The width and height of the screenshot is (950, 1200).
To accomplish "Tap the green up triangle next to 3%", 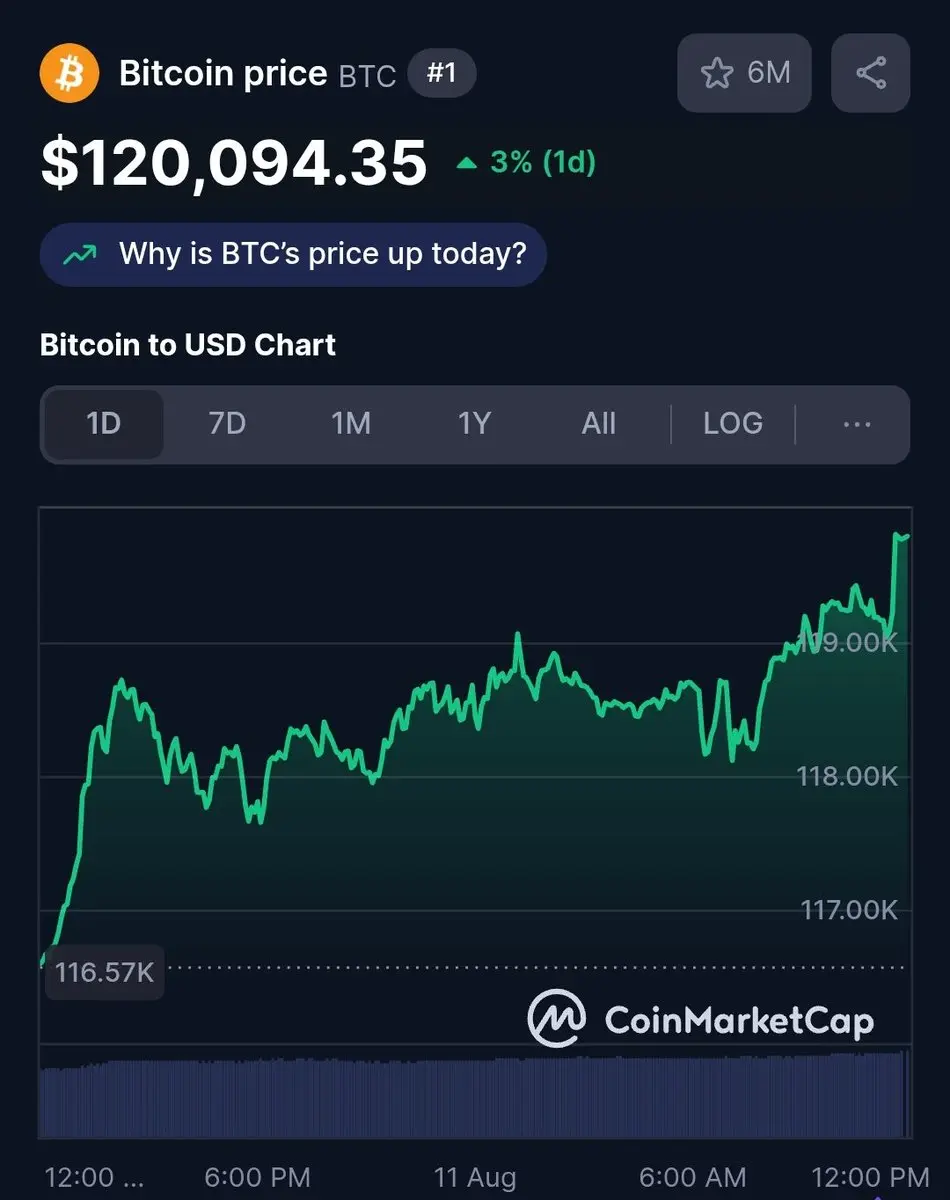I will coord(466,163).
